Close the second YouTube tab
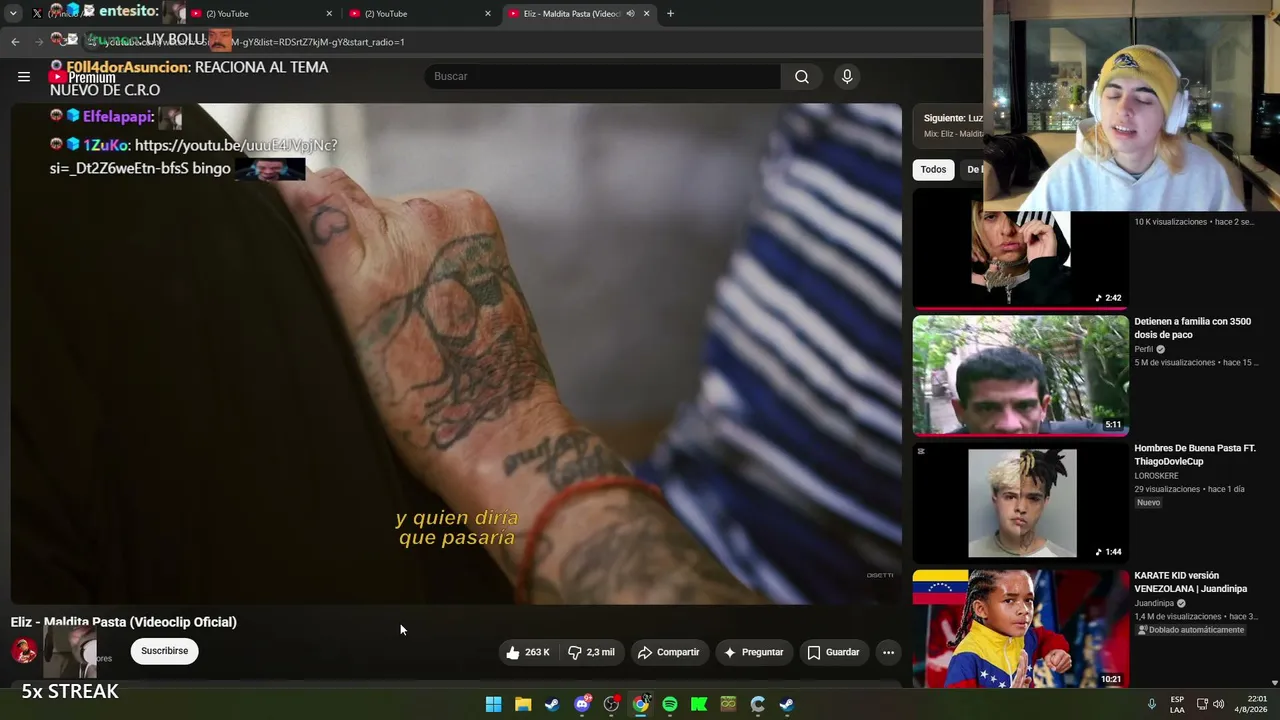Image resolution: width=1280 pixels, height=720 pixels. (329, 14)
